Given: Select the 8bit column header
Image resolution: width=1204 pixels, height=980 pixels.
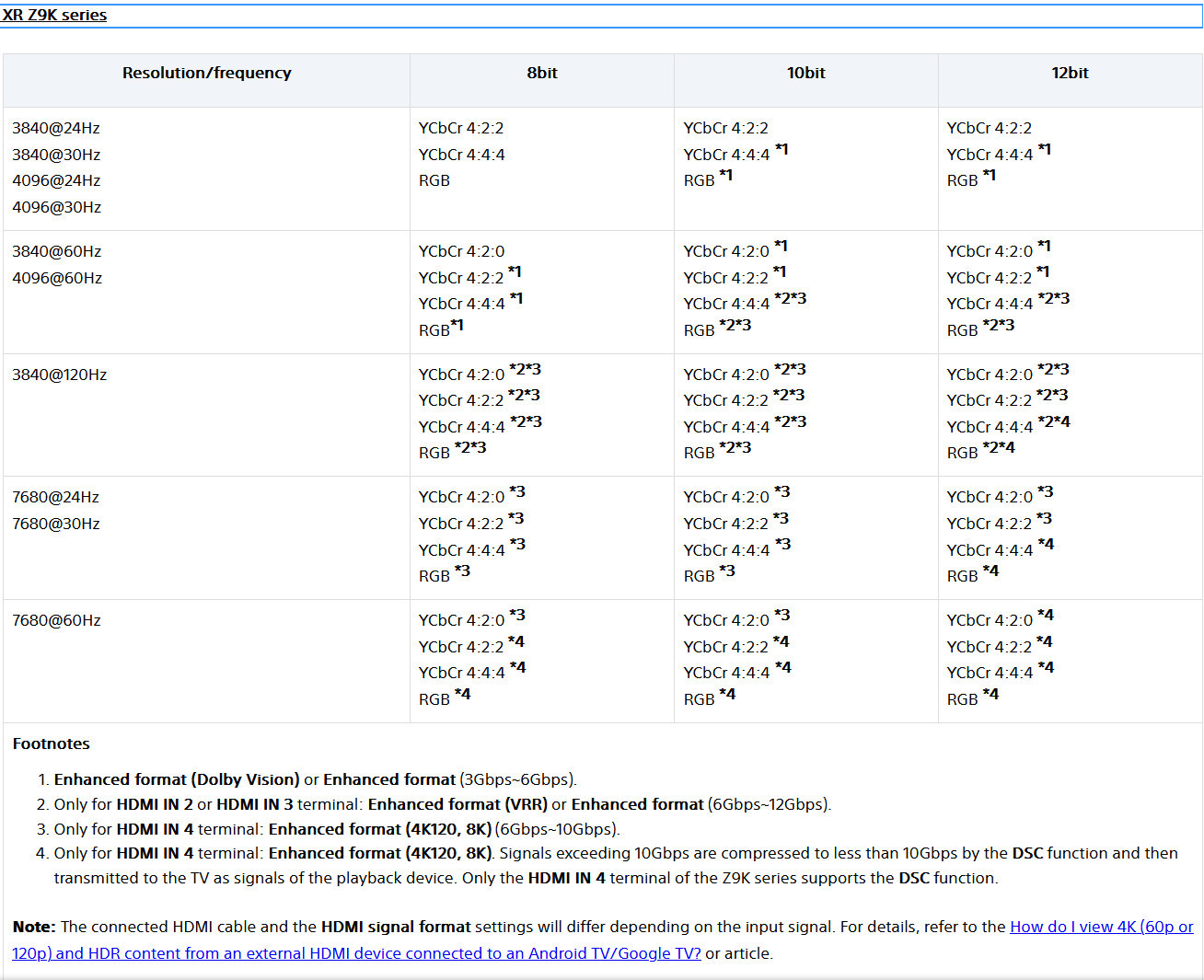Looking at the screenshot, I should click(541, 74).
